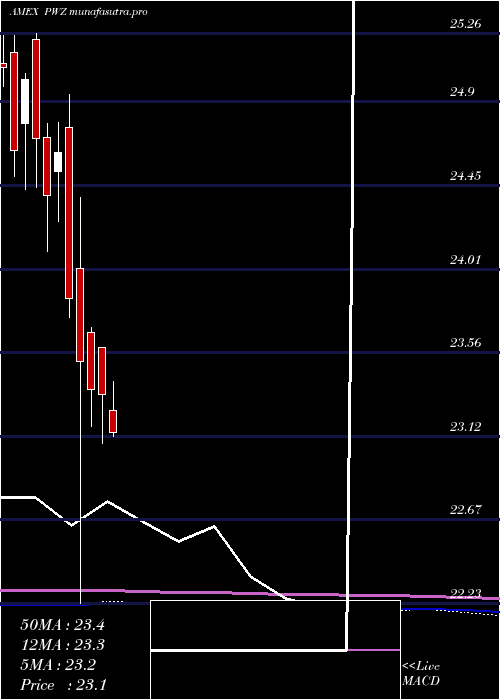Click the '<<Live MACD' label

(421, 674)
